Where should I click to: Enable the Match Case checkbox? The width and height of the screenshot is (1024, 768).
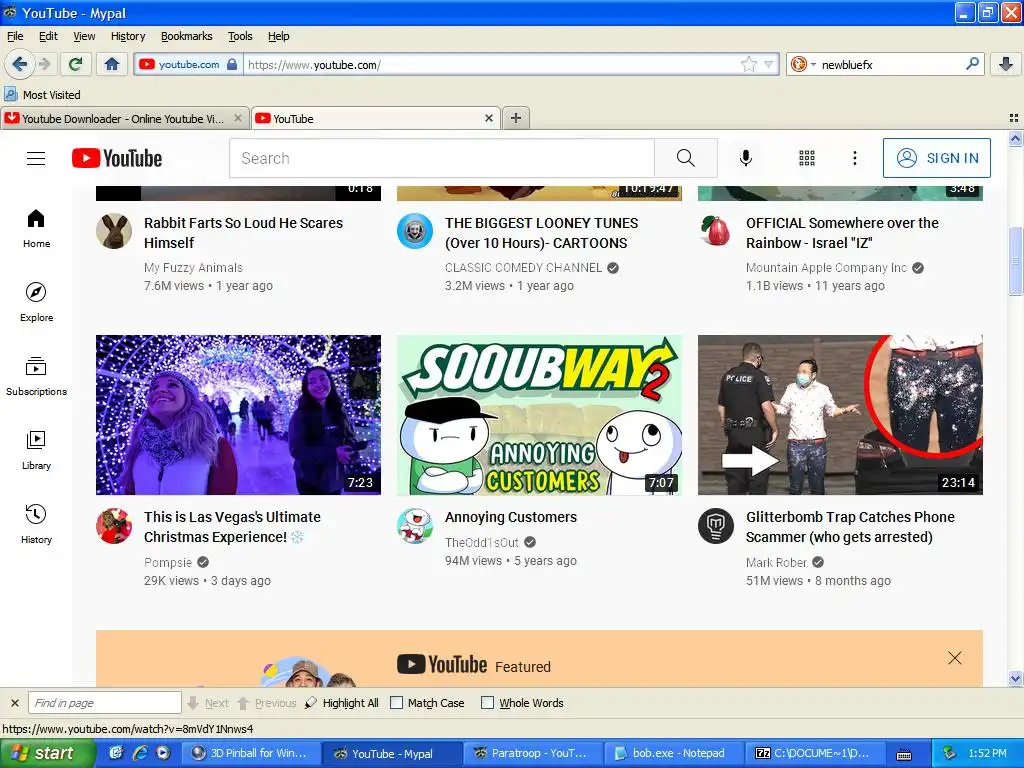click(396, 703)
